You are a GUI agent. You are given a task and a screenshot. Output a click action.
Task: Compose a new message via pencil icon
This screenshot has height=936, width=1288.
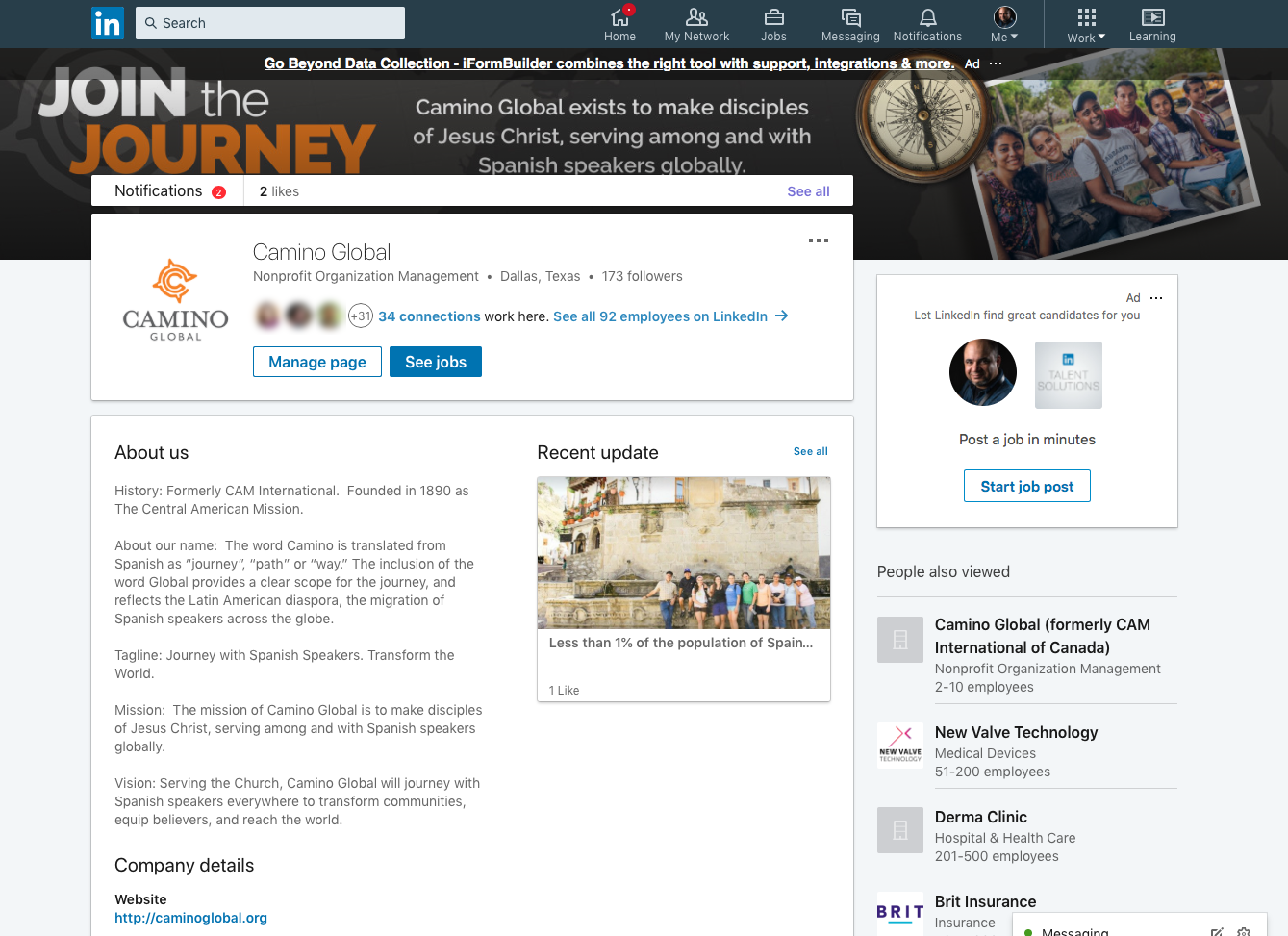click(x=1217, y=932)
